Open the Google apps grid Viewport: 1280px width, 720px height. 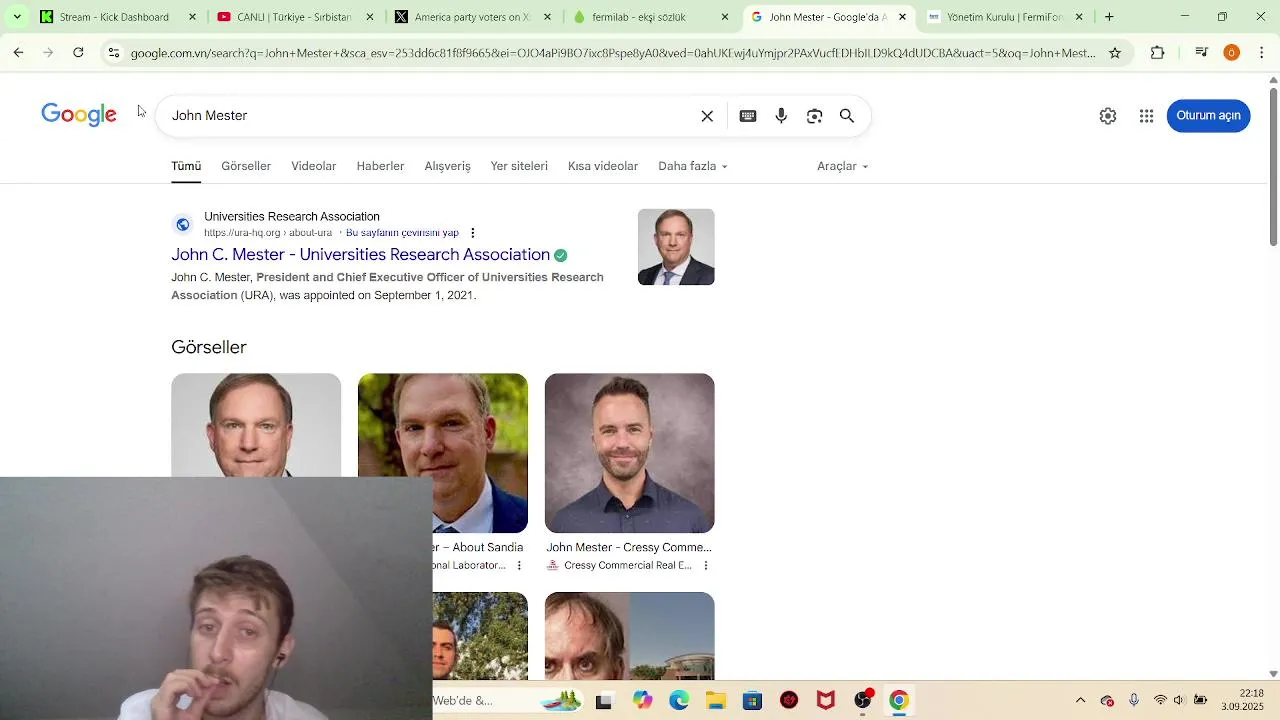click(1147, 116)
